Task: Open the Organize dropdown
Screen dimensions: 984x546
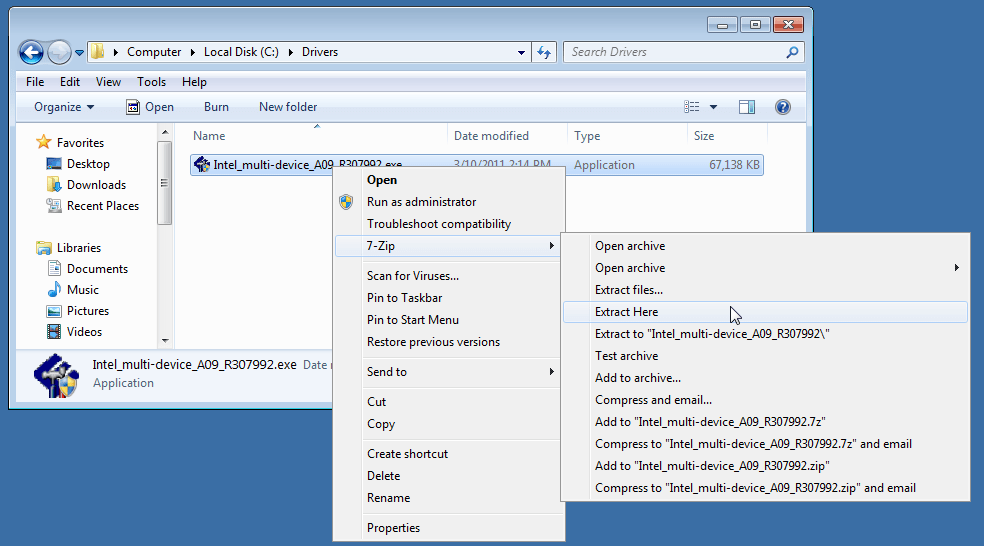Action: click(64, 107)
